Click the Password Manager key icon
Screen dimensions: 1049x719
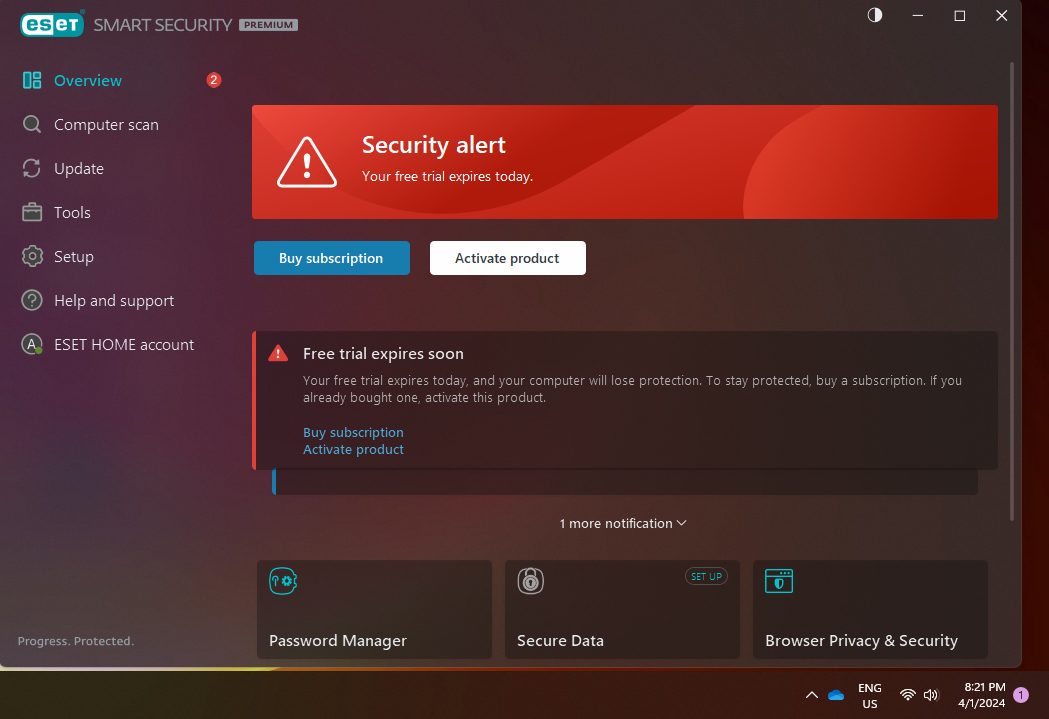283,581
